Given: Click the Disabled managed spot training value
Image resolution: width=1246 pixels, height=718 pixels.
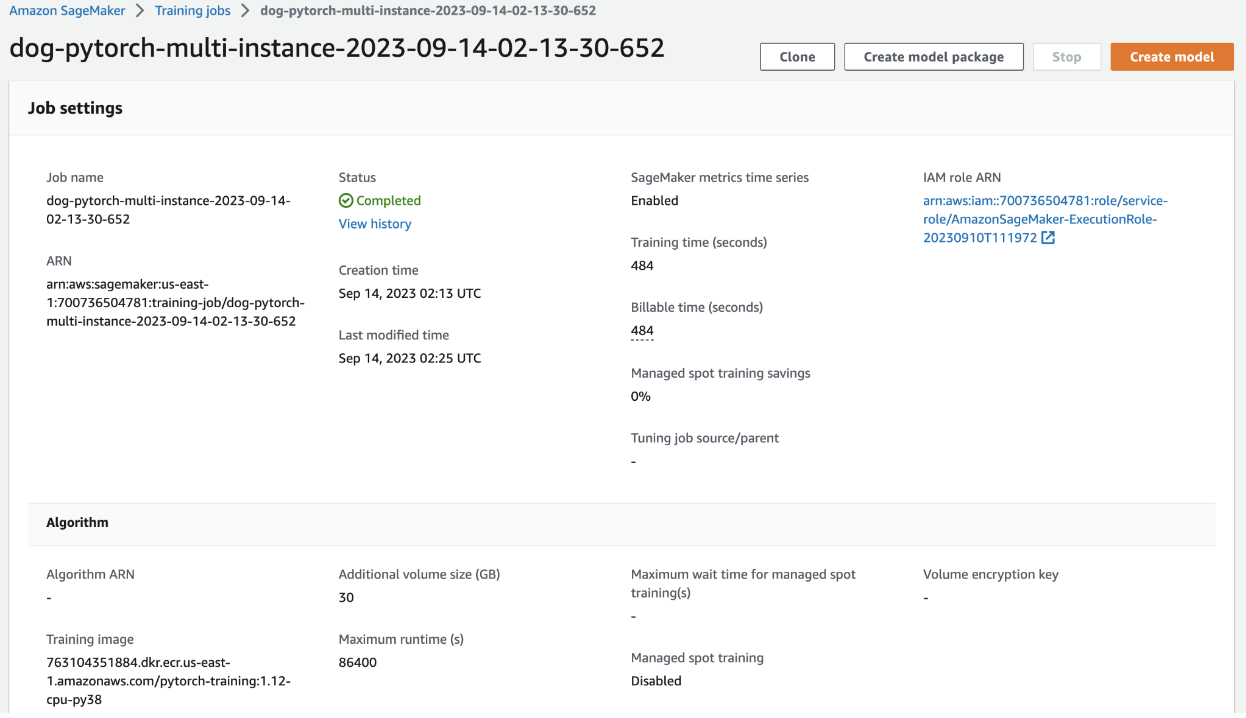Looking at the screenshot, I should pyautogui.click(x=656, y=681).
